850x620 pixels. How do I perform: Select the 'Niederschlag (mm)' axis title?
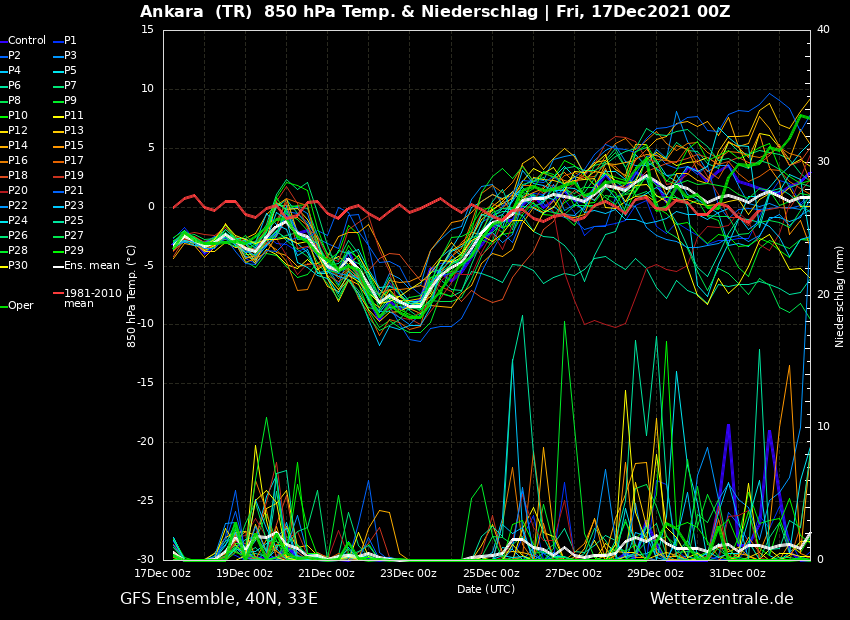tap(839, 298)
